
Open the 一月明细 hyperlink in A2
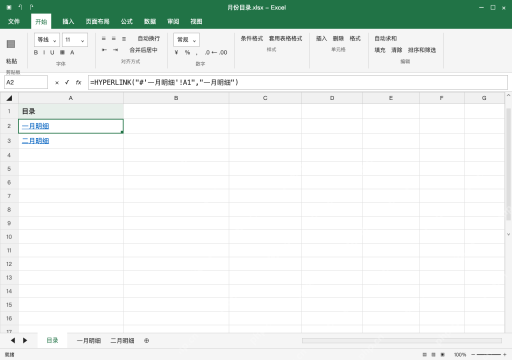35,126
